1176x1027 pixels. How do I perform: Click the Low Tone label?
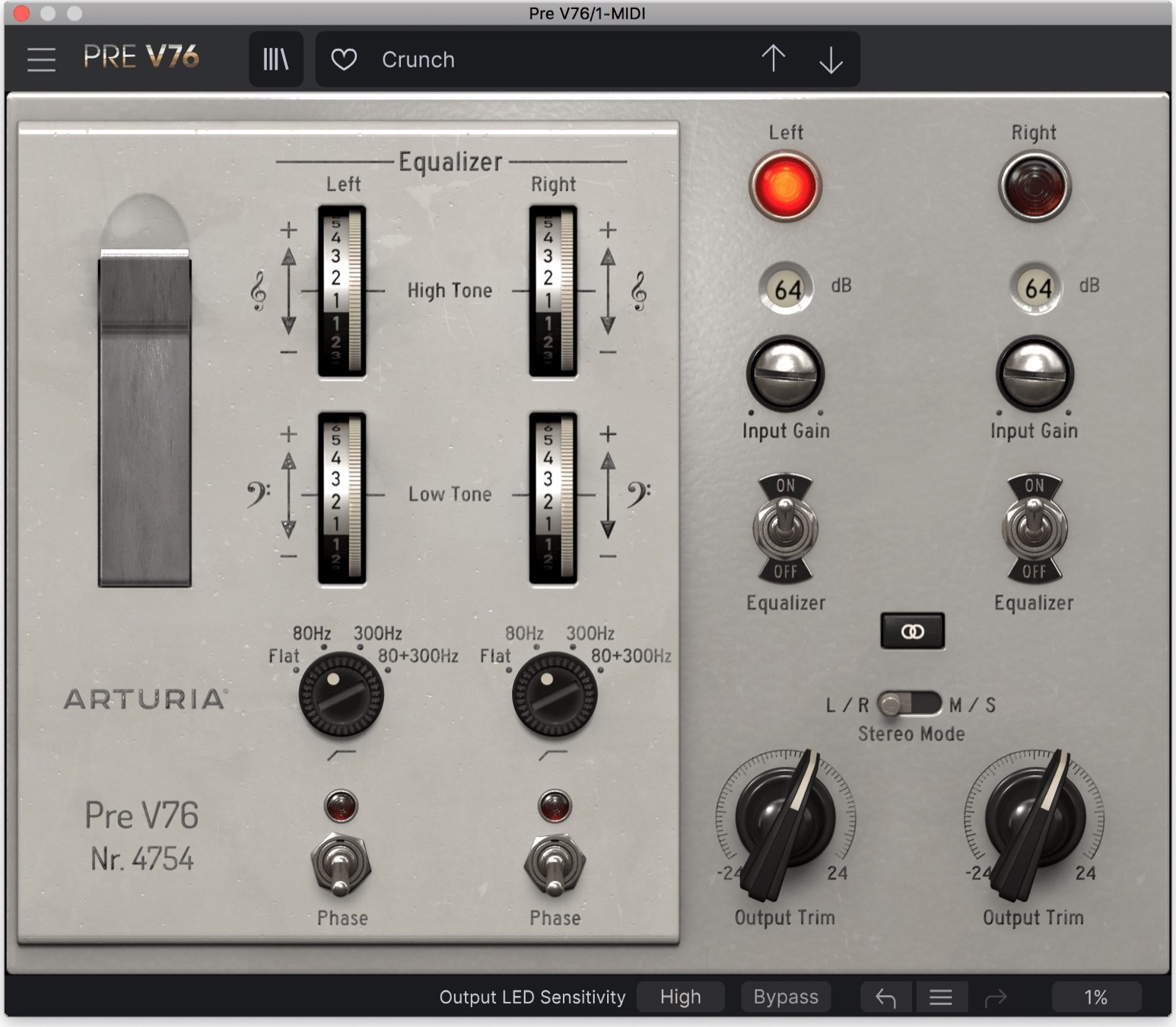pyautogui.click(x=450, y=494)
